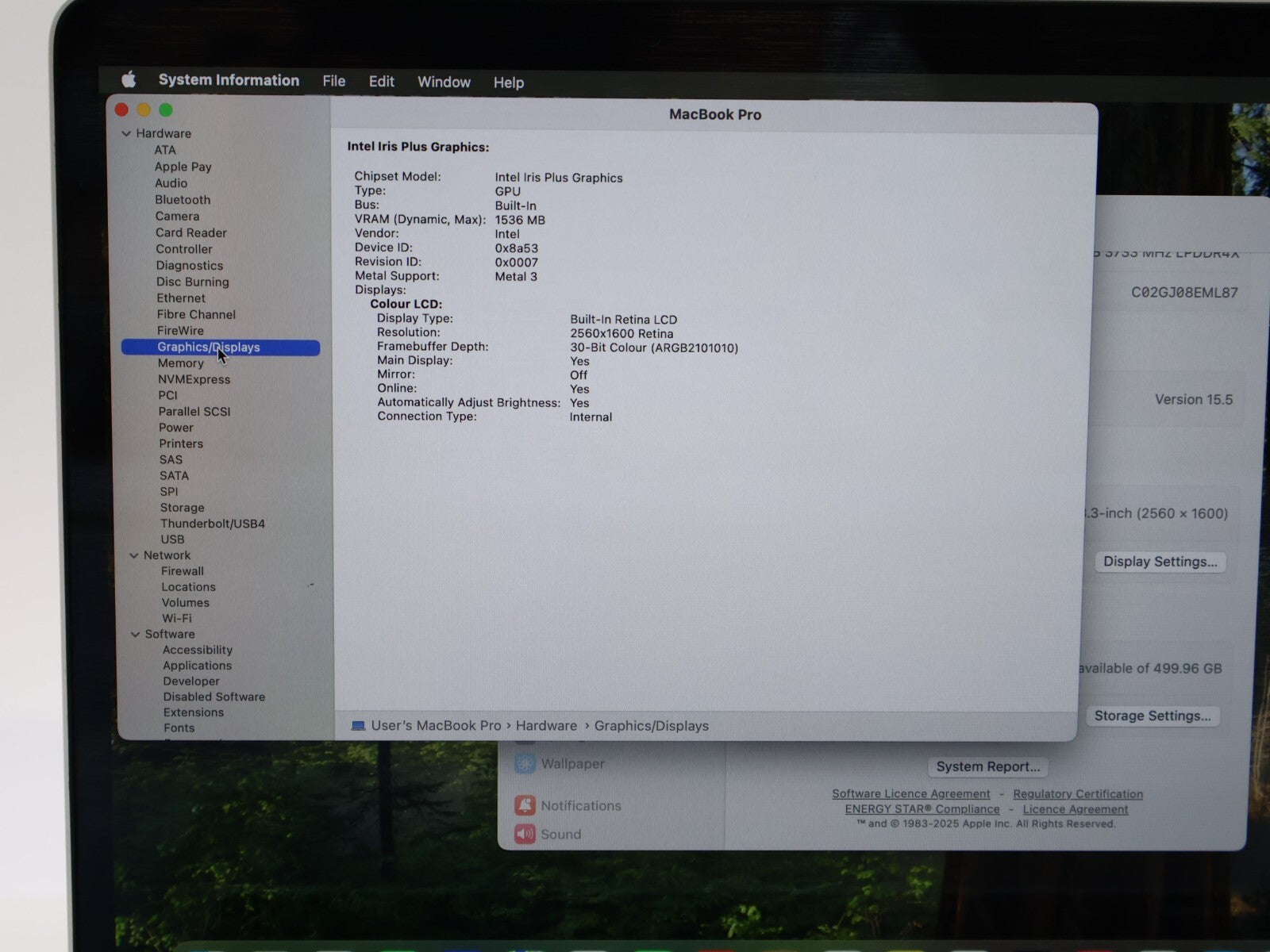Image resolution: width=1270 pixels, height=952 pixels.
Task: Select Controller in the sidebar
Action: pos(183,249)
